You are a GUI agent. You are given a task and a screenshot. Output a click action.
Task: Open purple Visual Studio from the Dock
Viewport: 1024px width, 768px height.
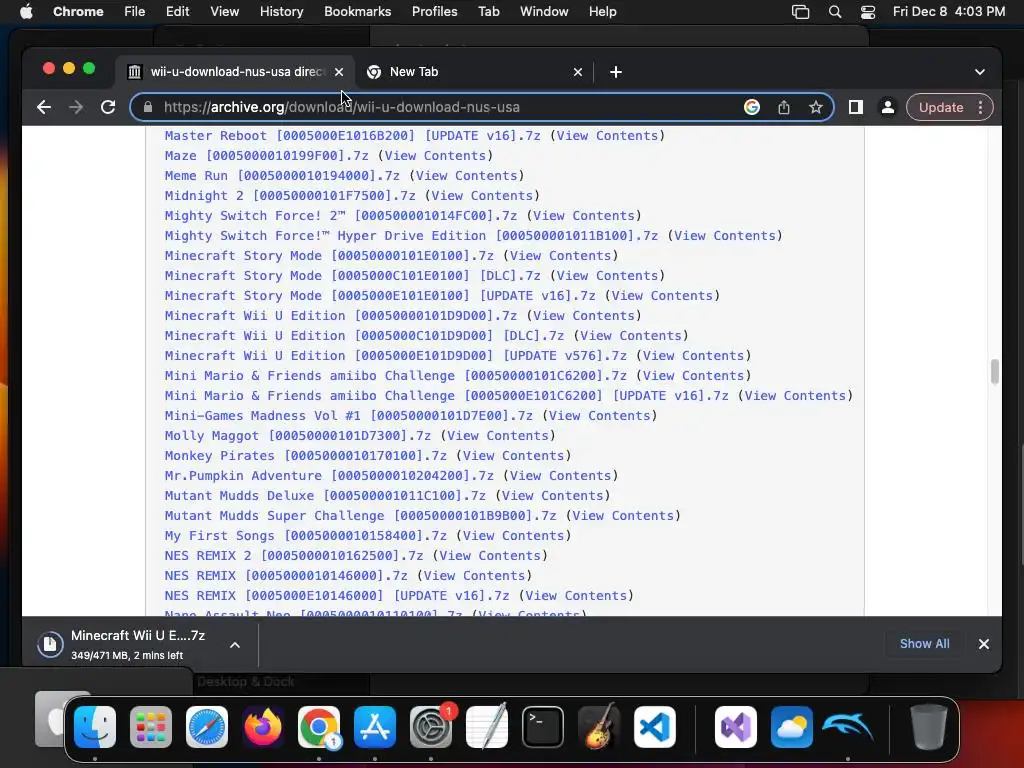tap(736, 727)
